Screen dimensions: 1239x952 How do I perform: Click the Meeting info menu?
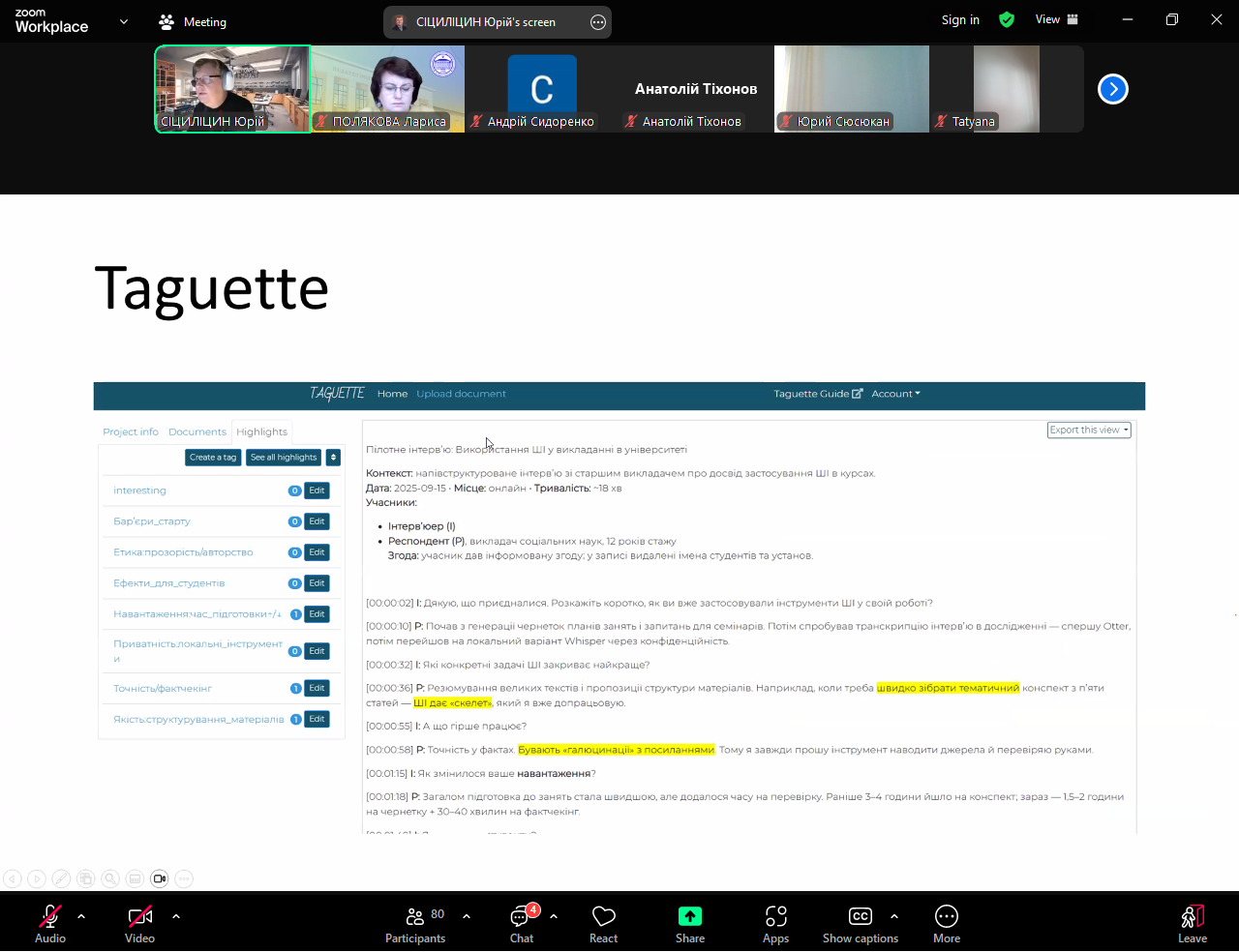click(193, 21)
